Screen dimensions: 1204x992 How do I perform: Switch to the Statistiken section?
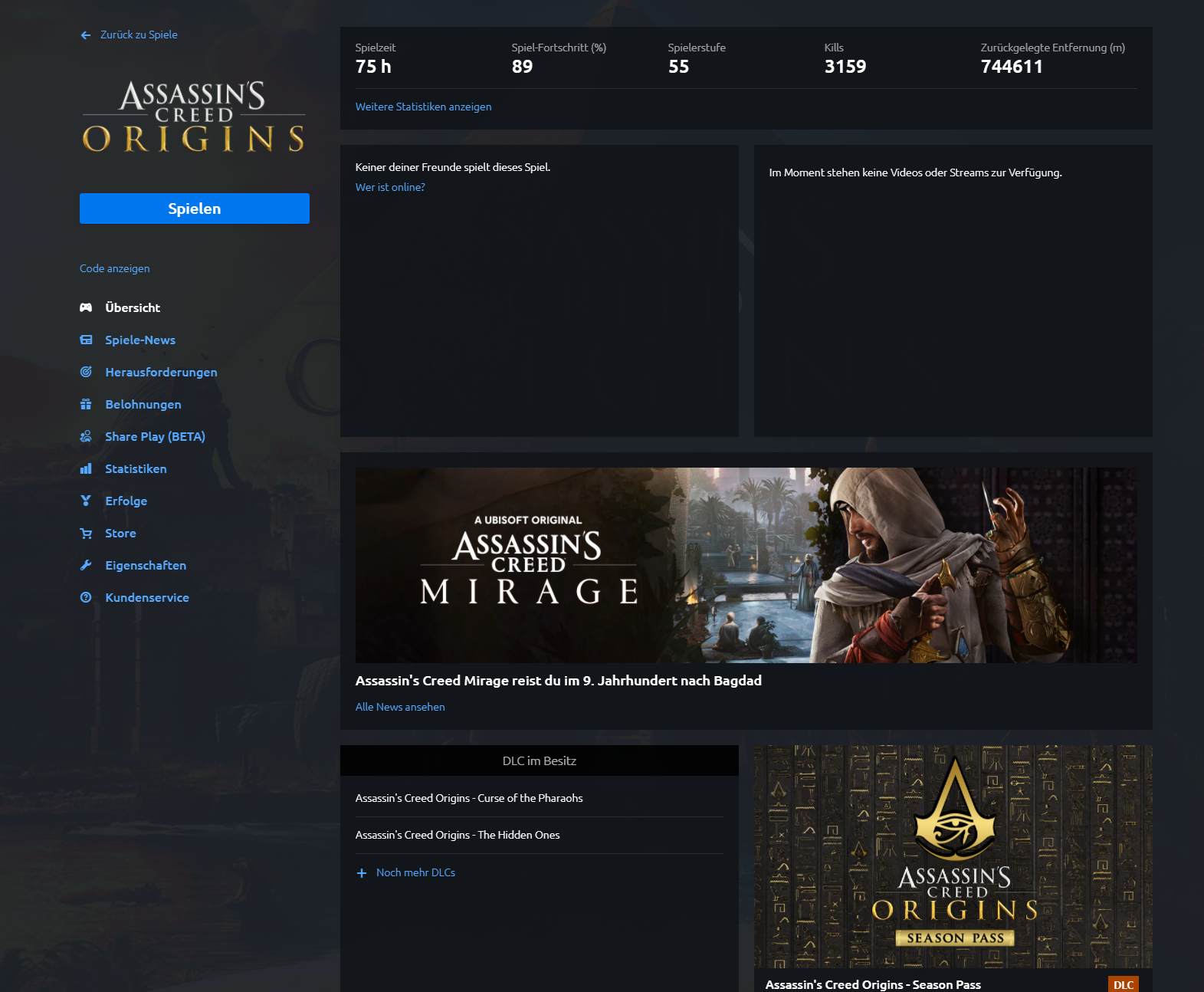136,468
